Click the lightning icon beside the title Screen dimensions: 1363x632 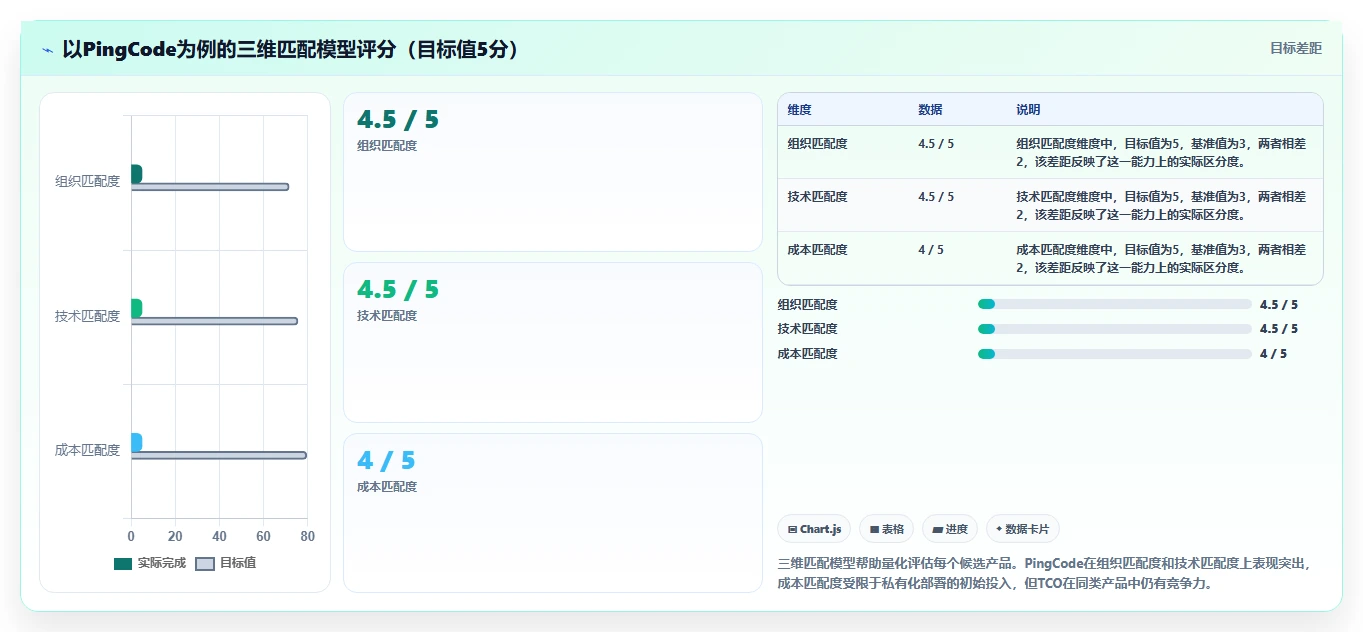[47, 50]
